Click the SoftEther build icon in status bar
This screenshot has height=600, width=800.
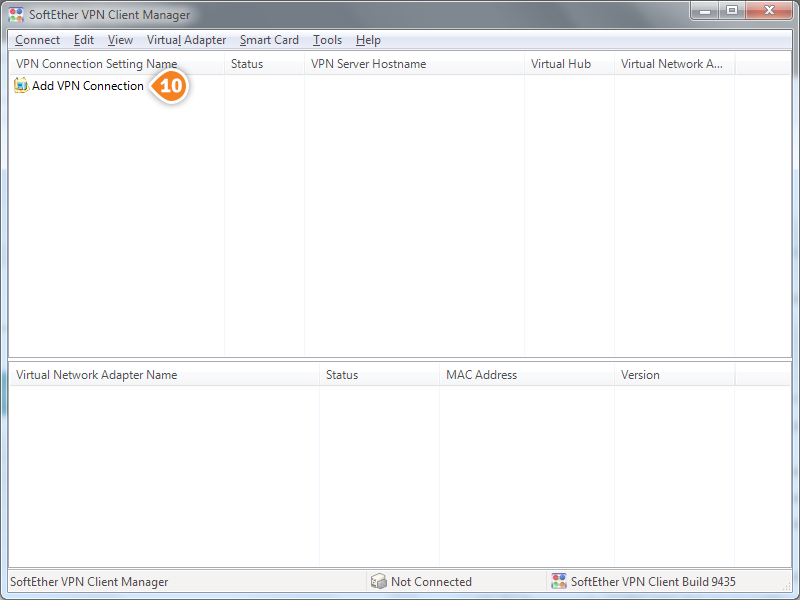[559, 581]
